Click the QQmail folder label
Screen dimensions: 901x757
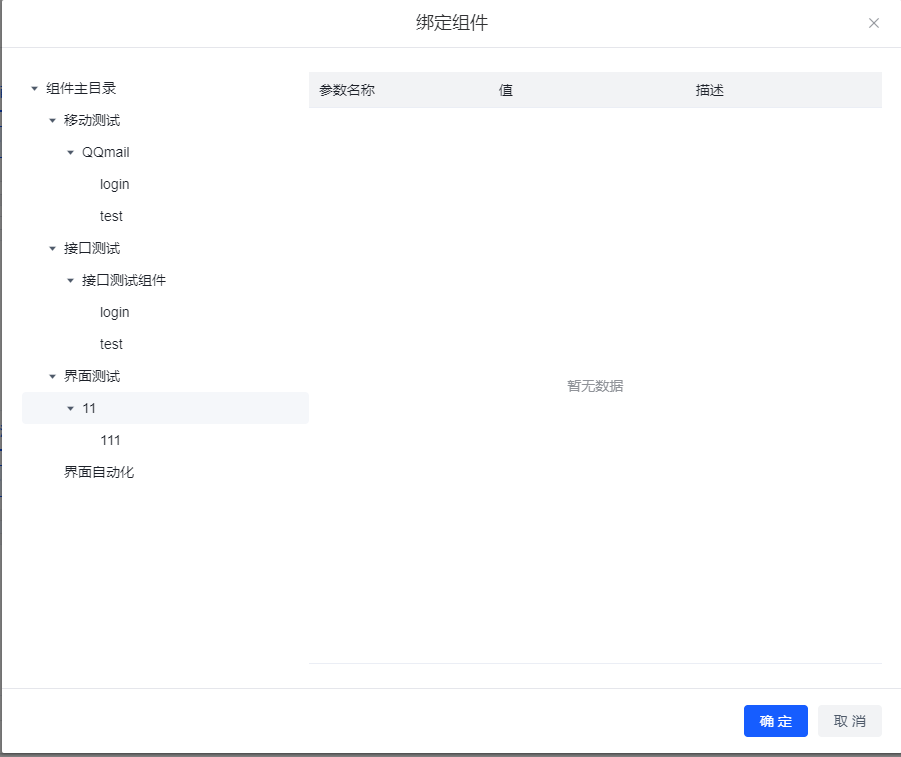tap(105, 152)
